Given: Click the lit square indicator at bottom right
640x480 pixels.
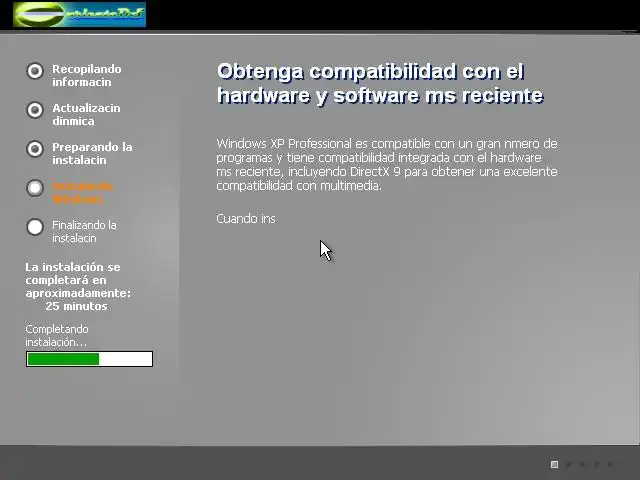Looking at the screenshot, I should [x=554, y=464].
